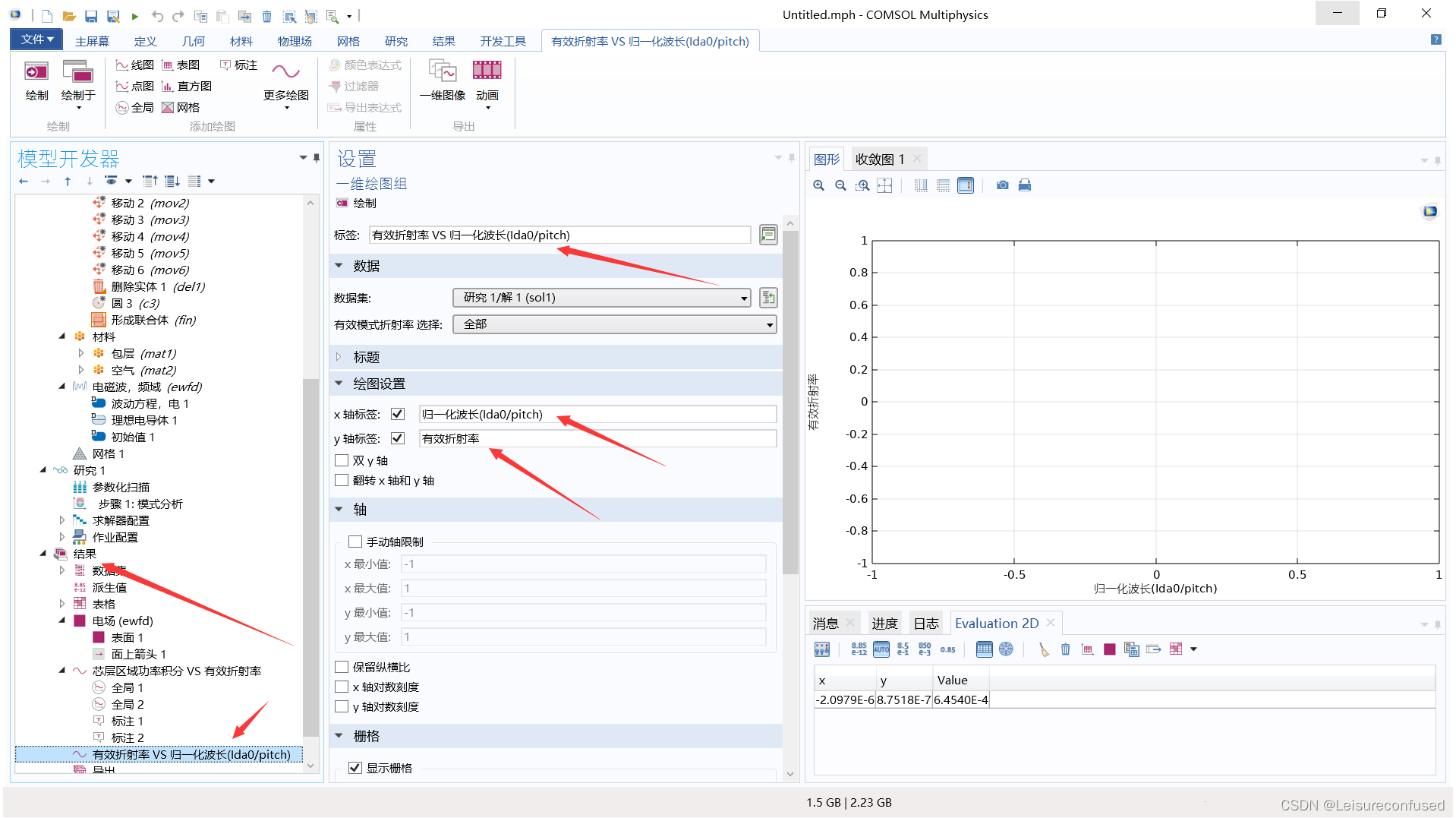Add a 线图 (Line Graph) plot
This screenshot has width=1456, height=818.
(x=134, y=65)
